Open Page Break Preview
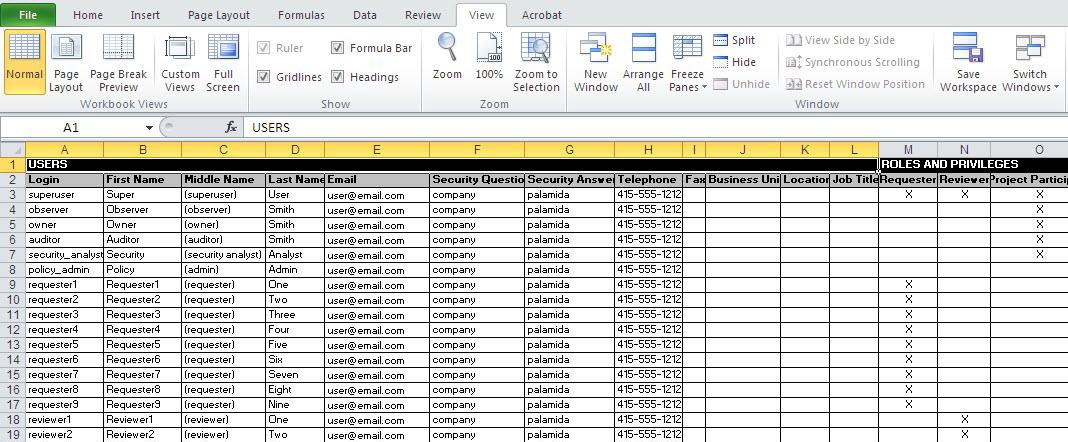 (x=118, y=61)
